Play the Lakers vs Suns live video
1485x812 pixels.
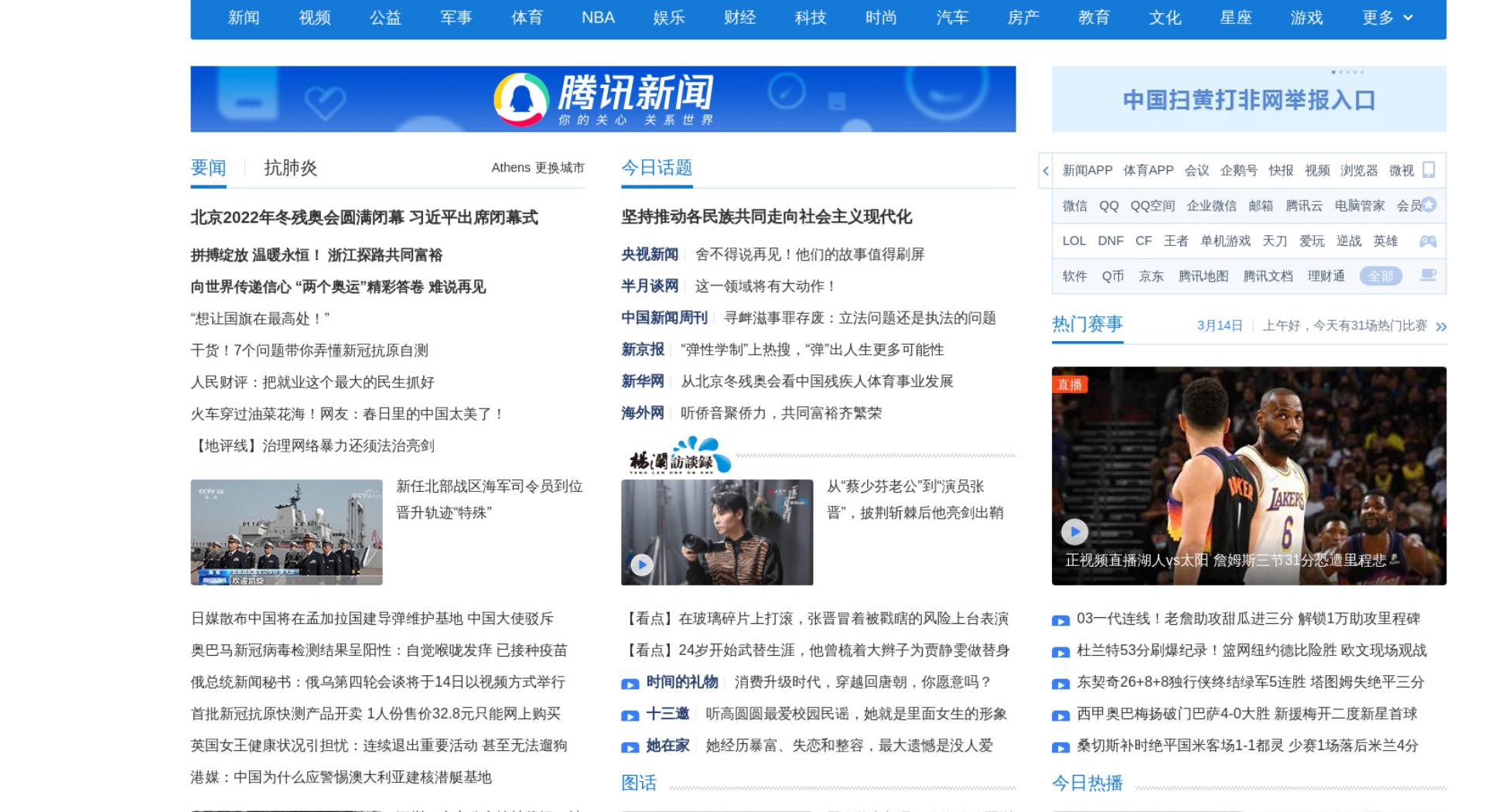click(1074, 531)
